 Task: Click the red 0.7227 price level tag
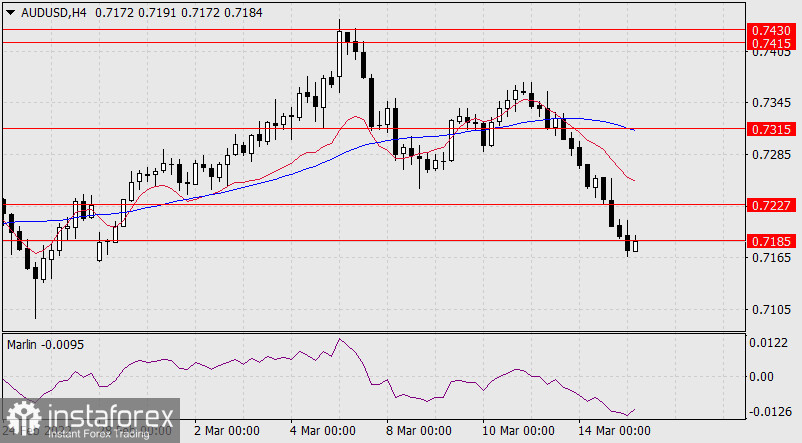(x=772, y=204)
